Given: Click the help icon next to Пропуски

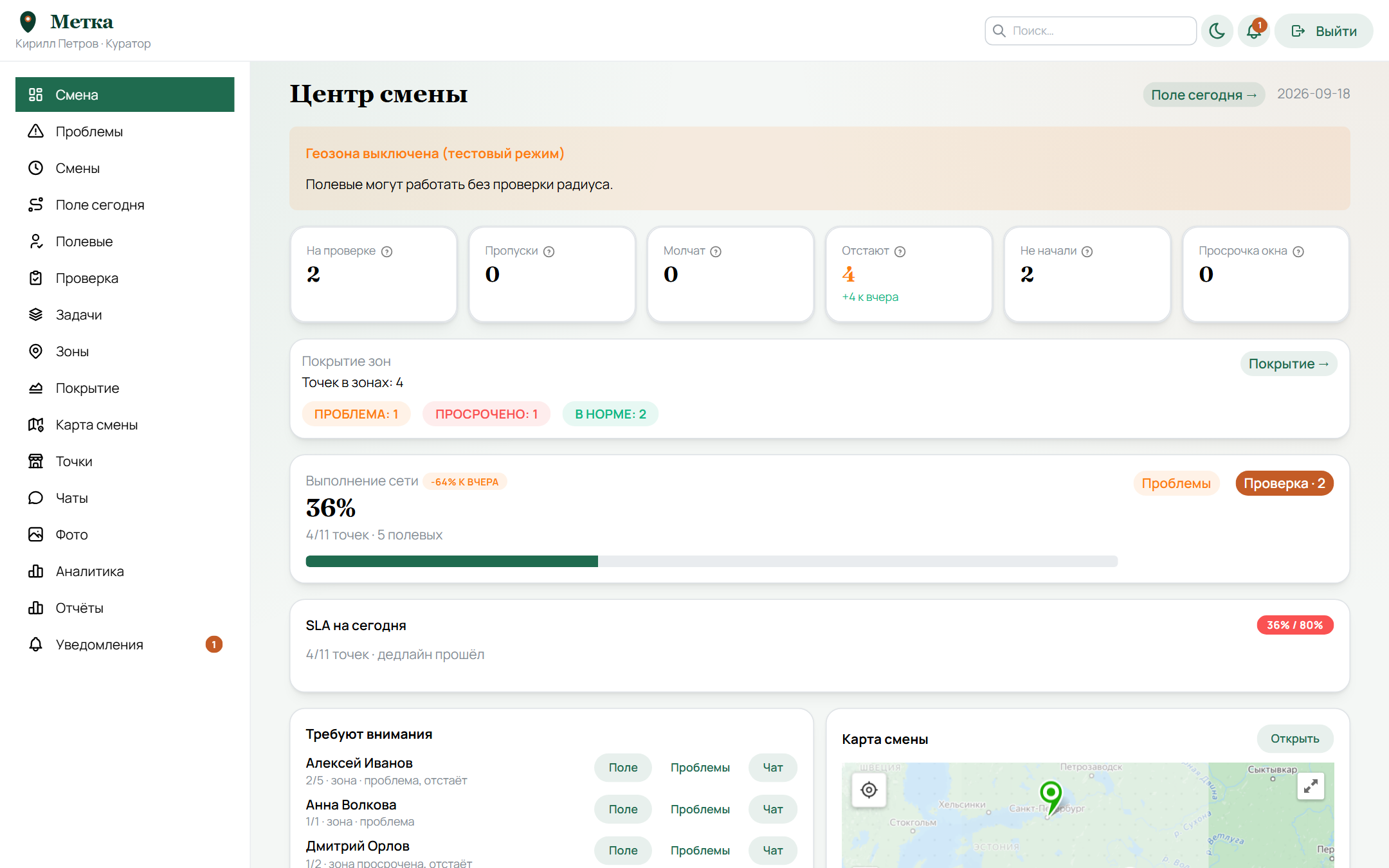Looking at the screenshot, I should coord(549,251).
